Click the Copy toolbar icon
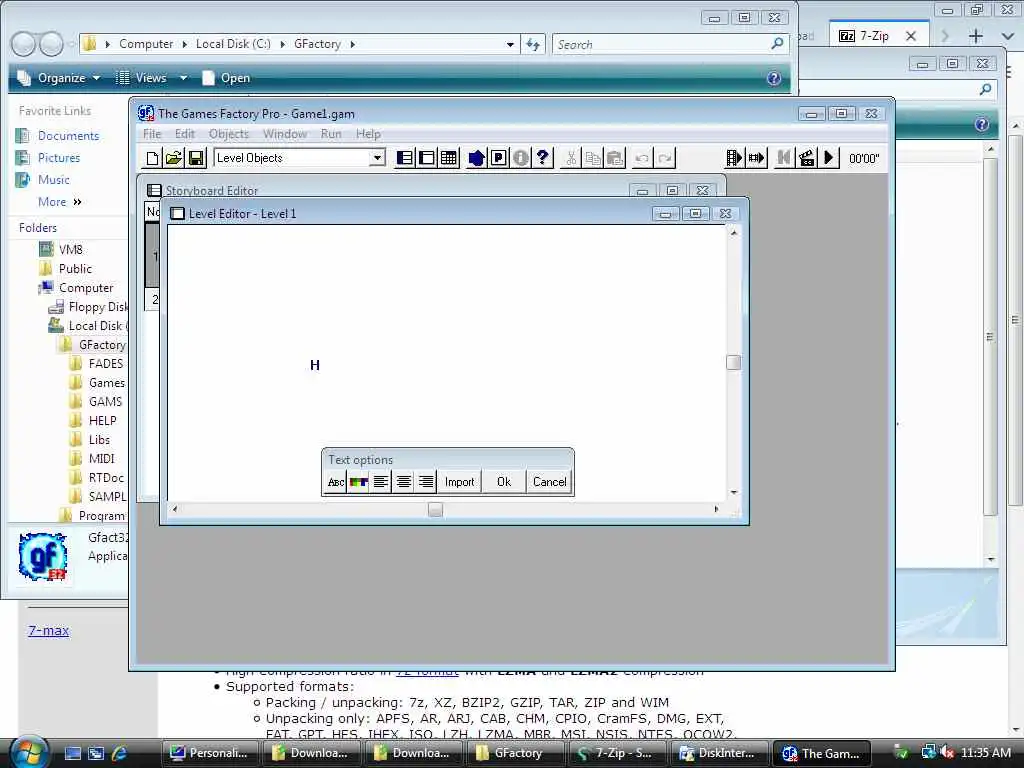Image resolution: width=1024 pixels, height=768 pixels. pos(593,158)
